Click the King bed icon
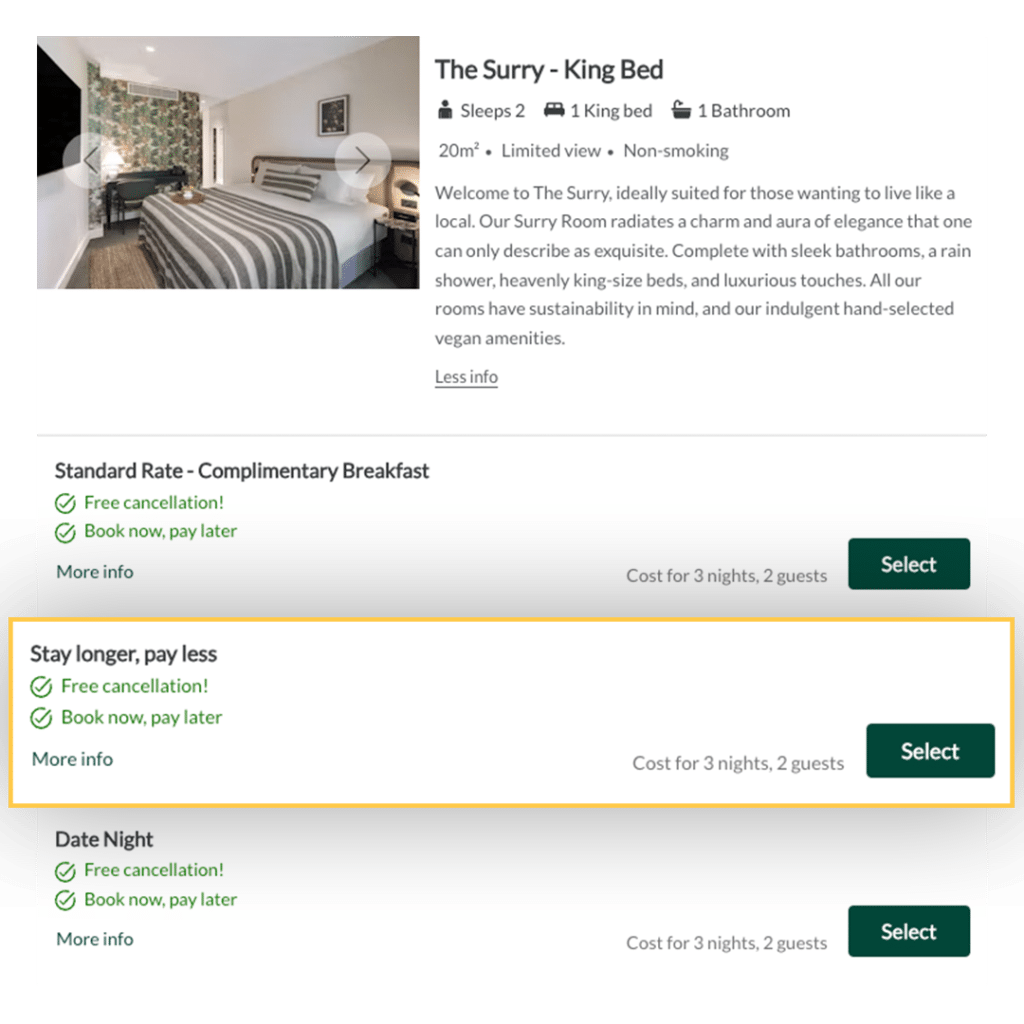This screenshot has height=1024, width=1024. point(553,111)
